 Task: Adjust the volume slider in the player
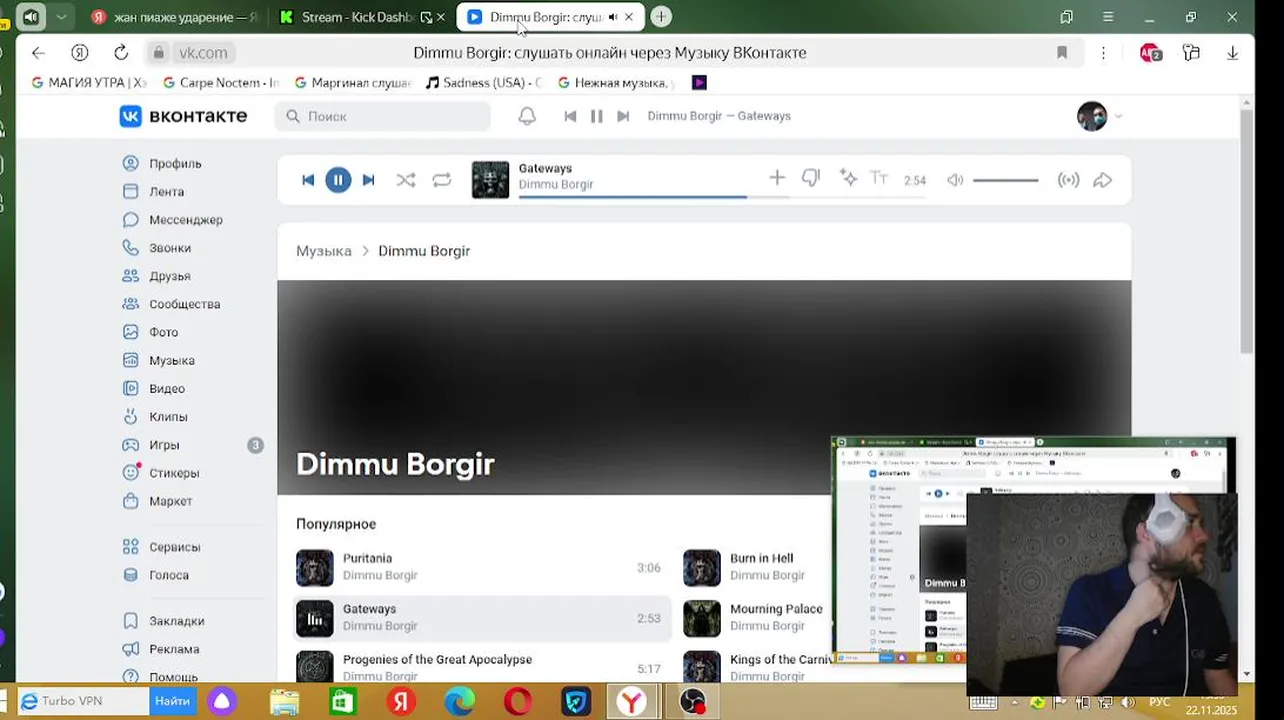1005,180
